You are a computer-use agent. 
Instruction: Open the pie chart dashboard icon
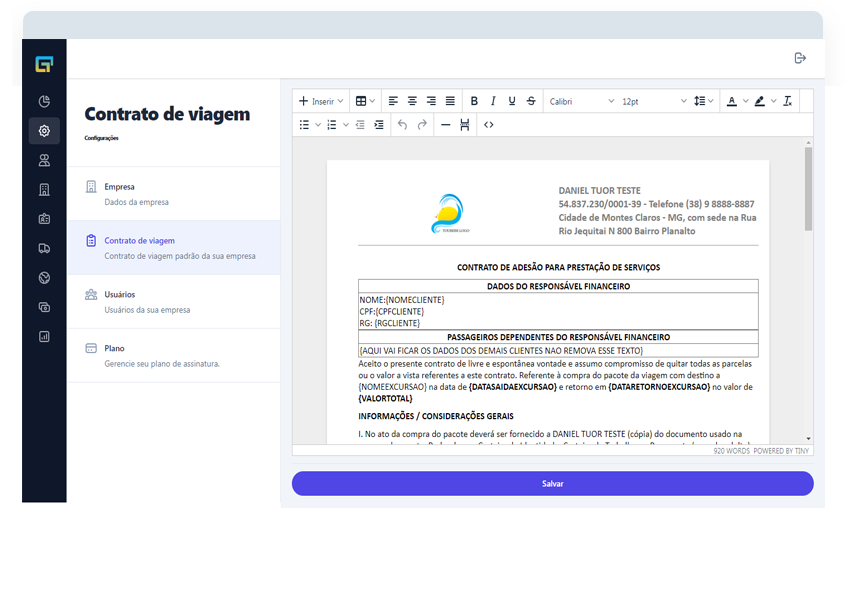coord(44,101)
